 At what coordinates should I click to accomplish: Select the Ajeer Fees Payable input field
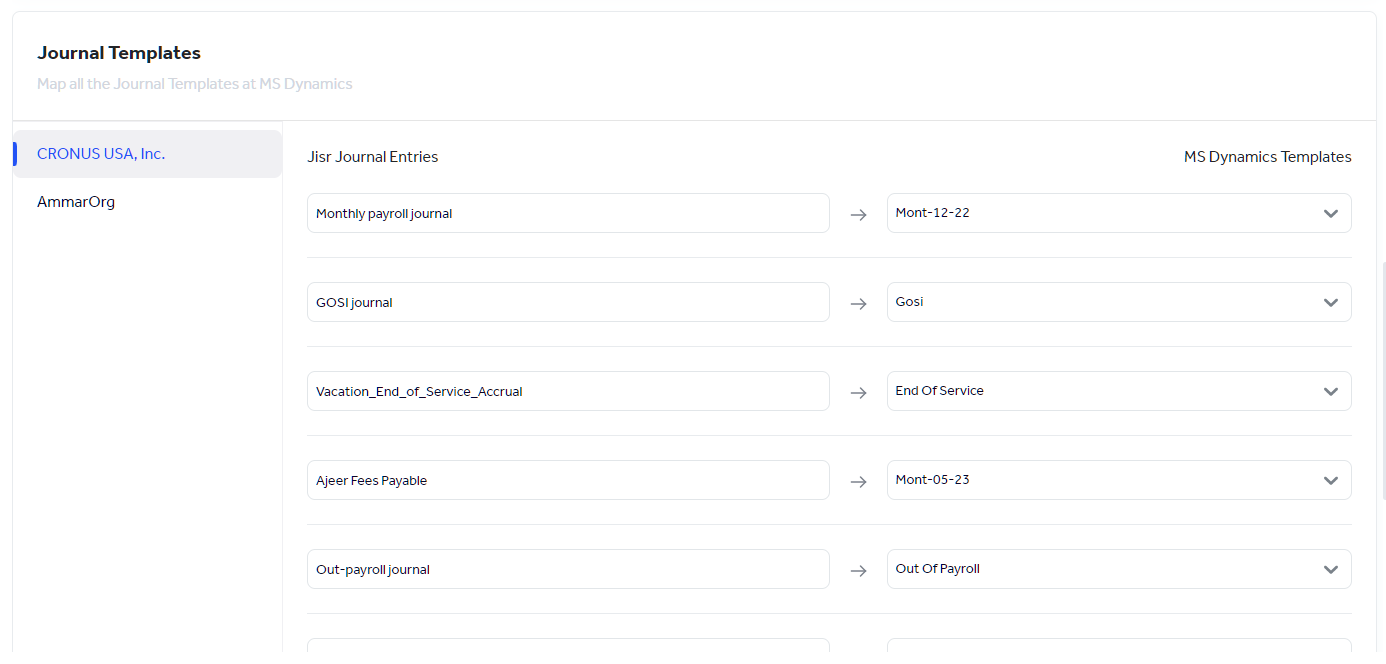[x=568, y=480]
